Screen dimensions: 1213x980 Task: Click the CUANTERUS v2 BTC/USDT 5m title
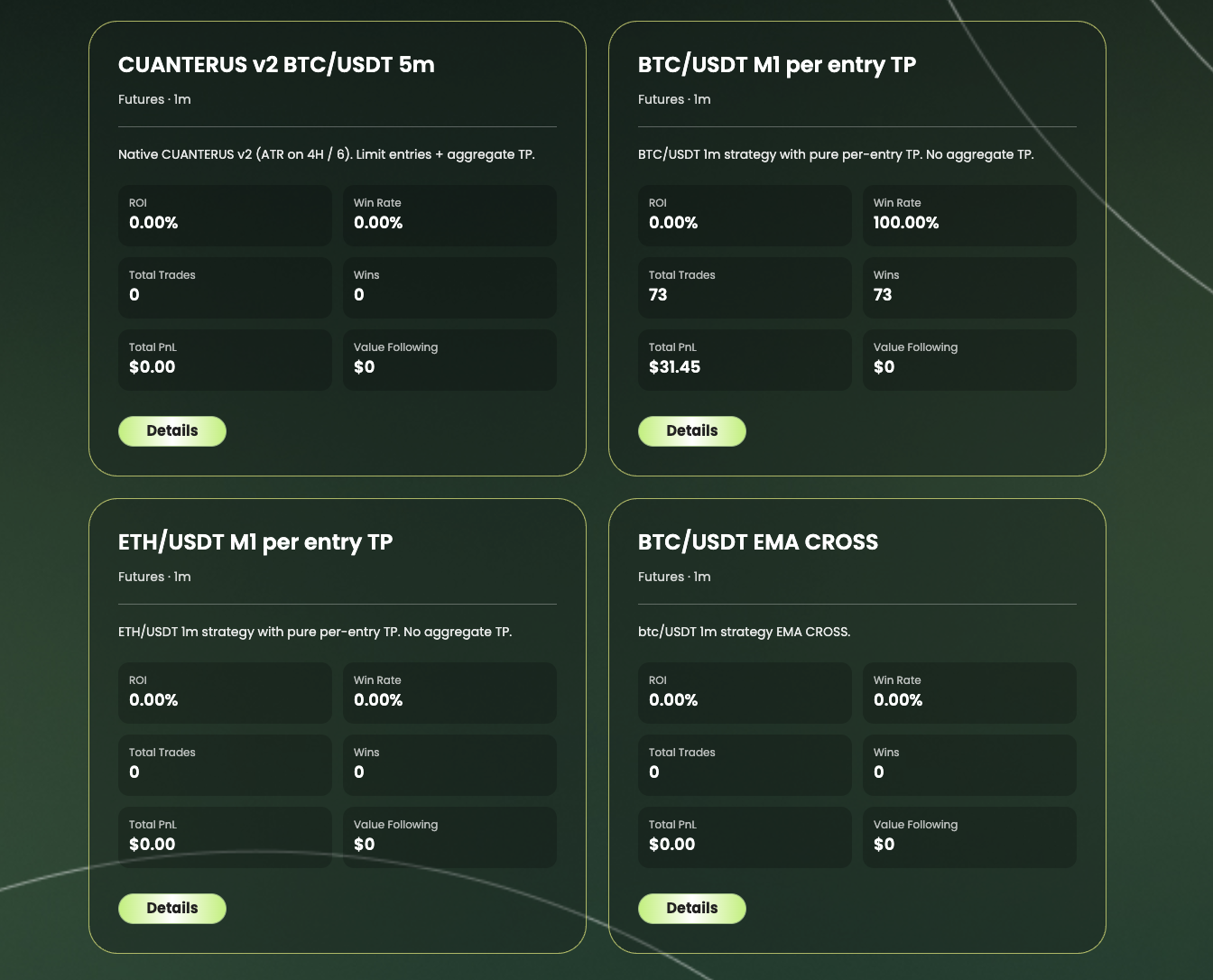(x=276, y=65)
